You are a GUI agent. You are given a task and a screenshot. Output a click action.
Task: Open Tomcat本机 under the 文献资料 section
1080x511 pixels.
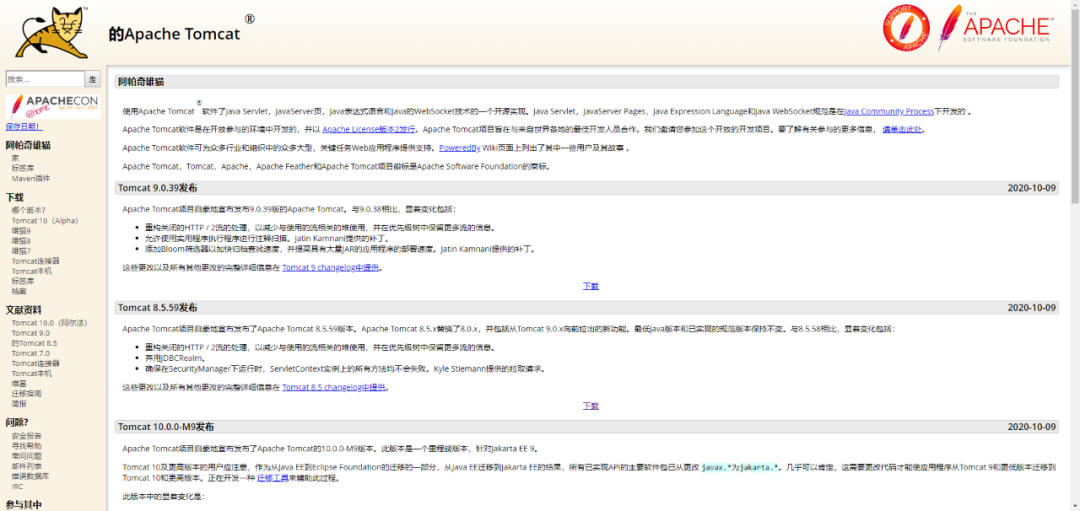31,373
